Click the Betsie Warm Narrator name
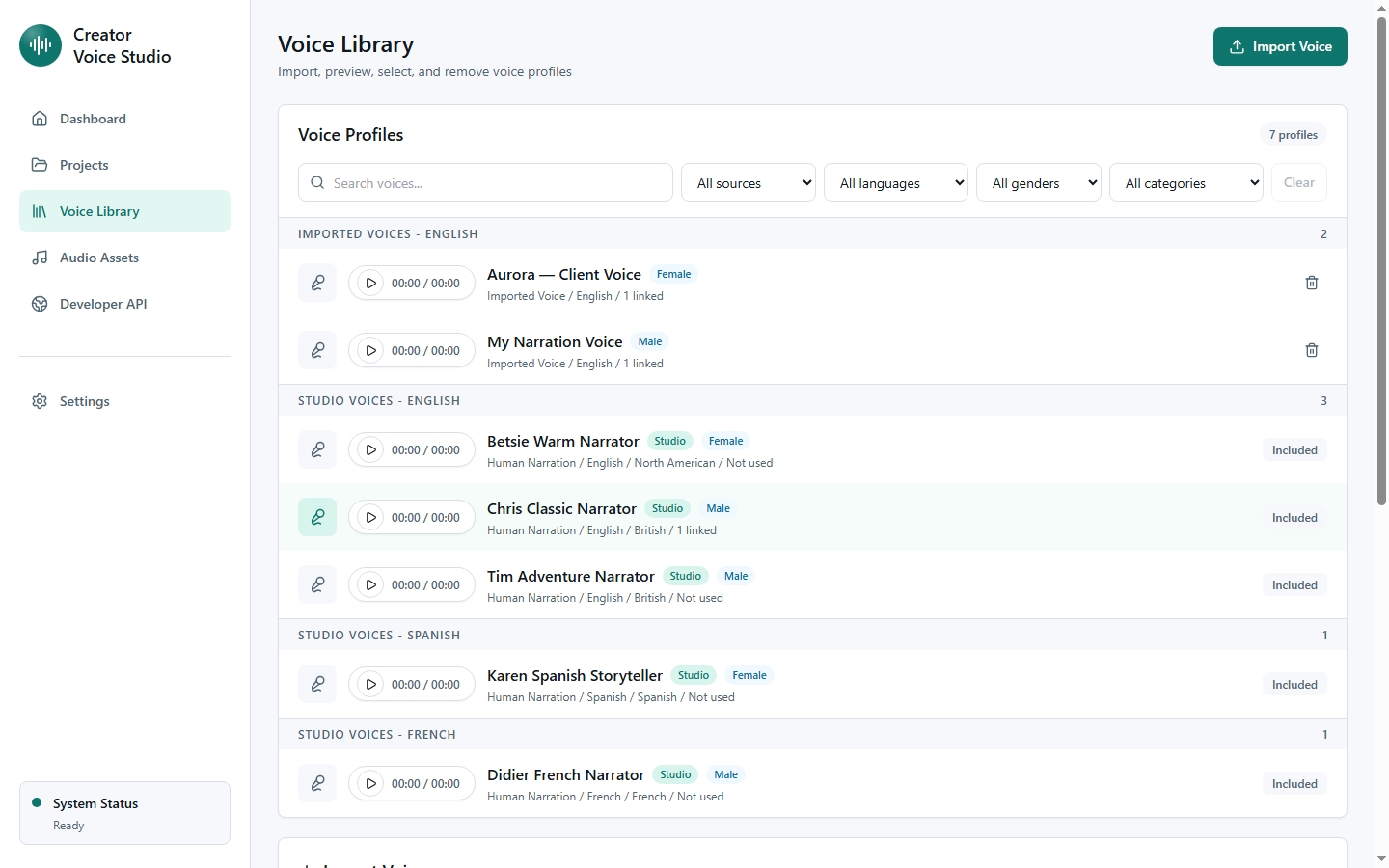The width and height of the screenshot is (1389, 868). pyautogui.click(x=563, y=441)
